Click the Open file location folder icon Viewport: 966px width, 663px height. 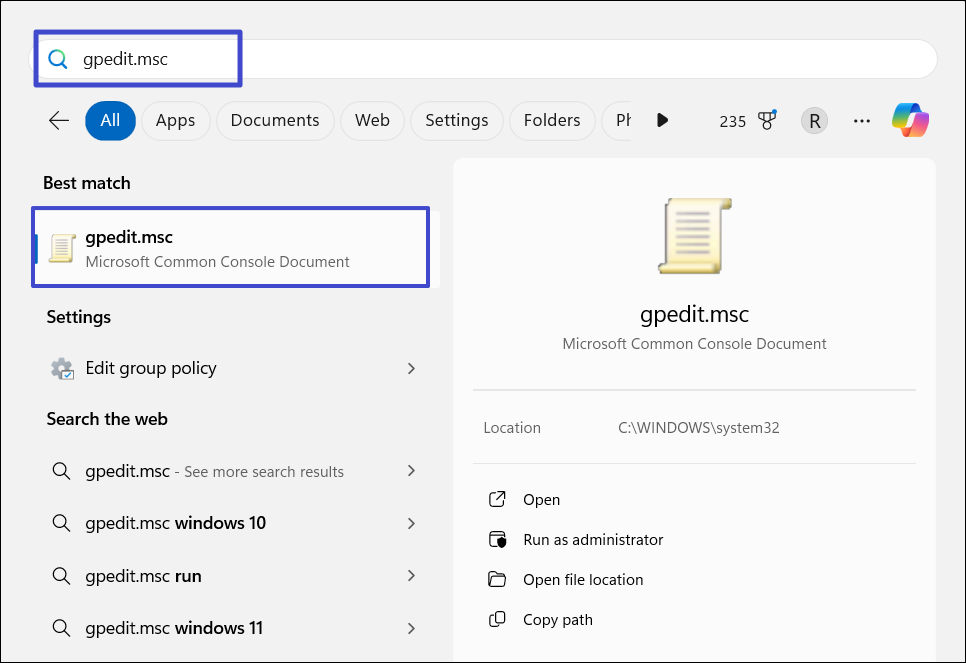pos(497,580)
